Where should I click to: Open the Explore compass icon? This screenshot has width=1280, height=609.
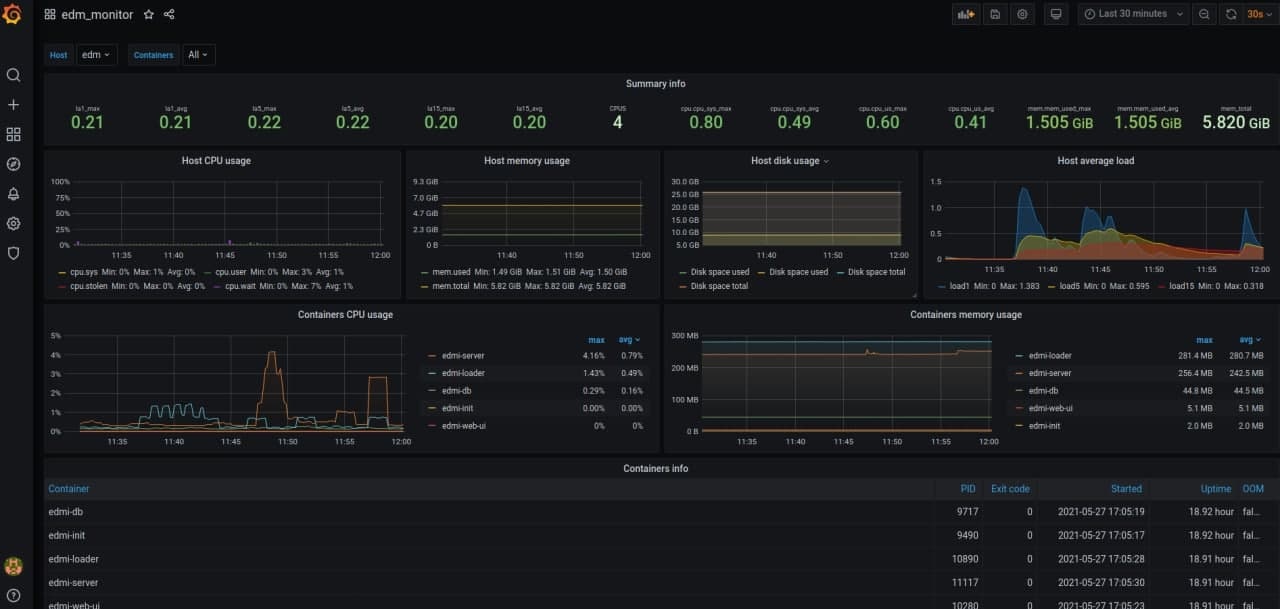[13, 164]
